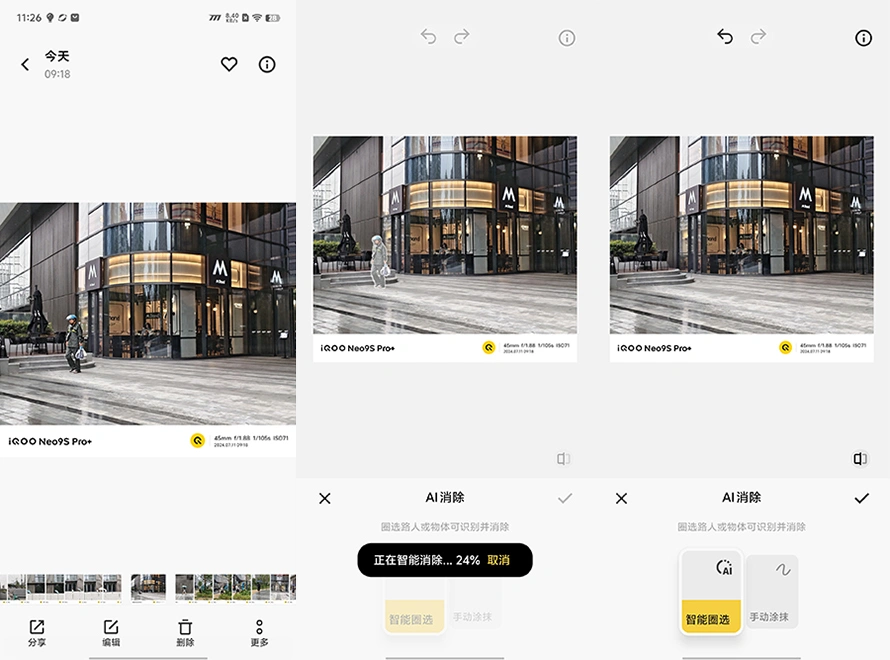
Task: Cancel the erase via 取消 in progress toast
Action: pyautogui.click(x=498, y=560)
